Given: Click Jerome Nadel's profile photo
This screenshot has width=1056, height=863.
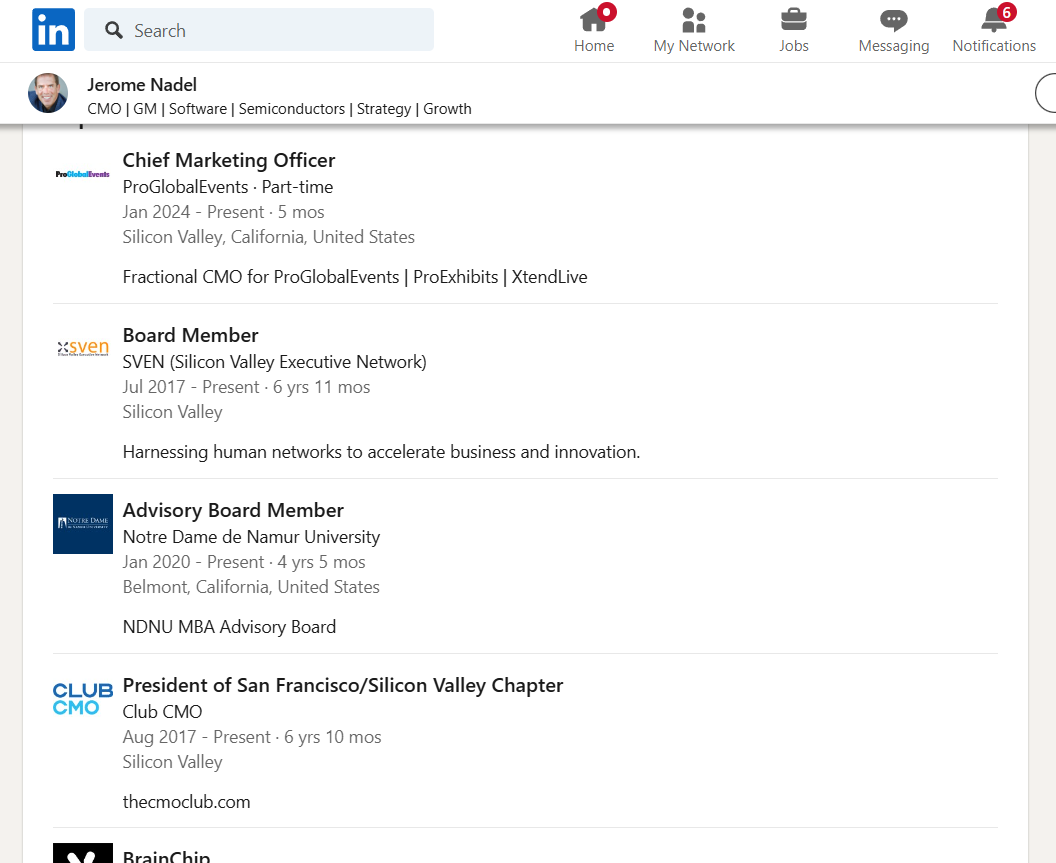Looking at the screenshot, I should 48,93.
